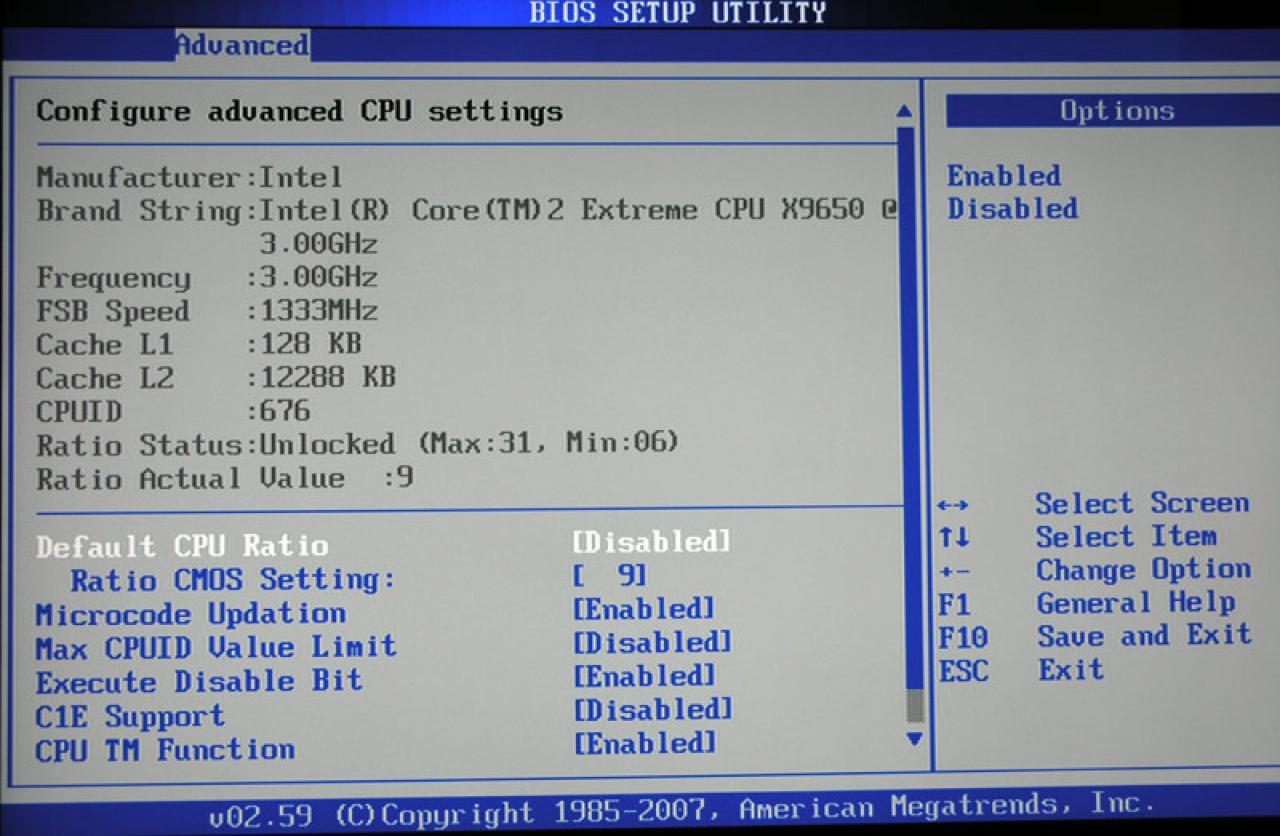Click the left-right arrows Select Screen icon
Image resolution: width=1280 pixels, height=836 pixels.
pos(954,506)
